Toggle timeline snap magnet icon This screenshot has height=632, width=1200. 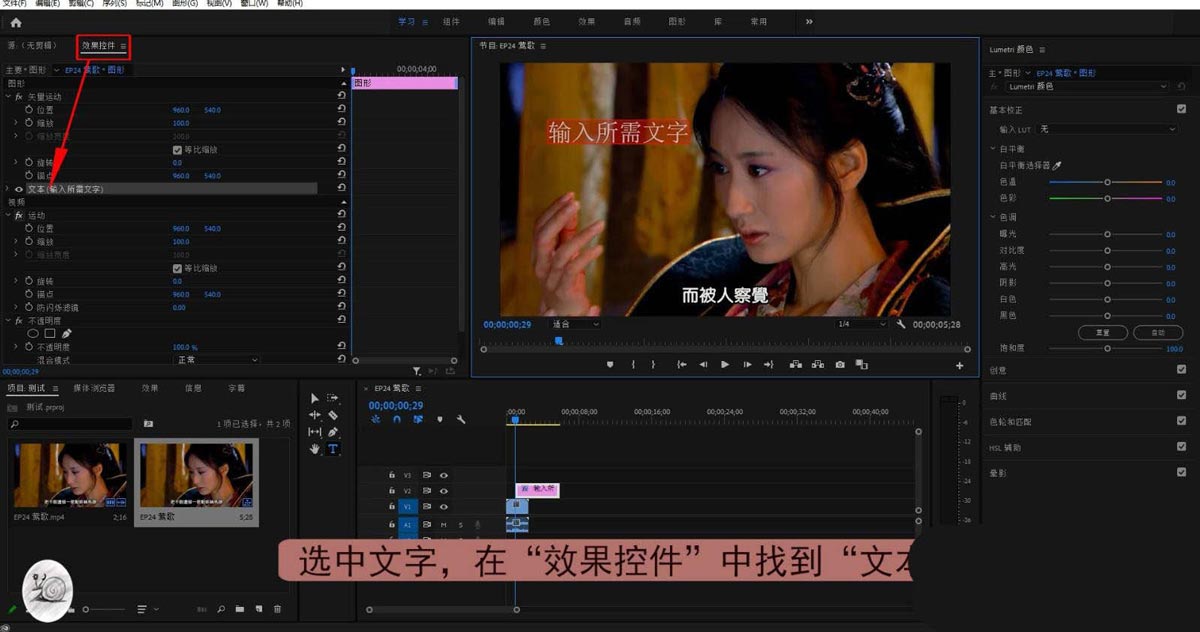coord(397,420)
